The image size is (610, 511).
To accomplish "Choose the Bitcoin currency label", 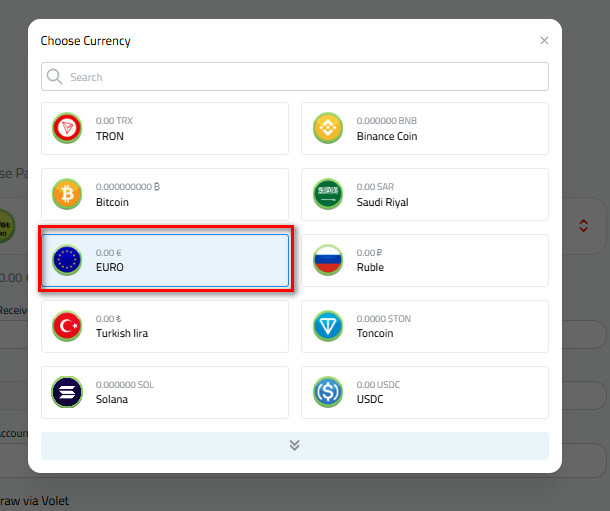I will click(x=112, y=202).
